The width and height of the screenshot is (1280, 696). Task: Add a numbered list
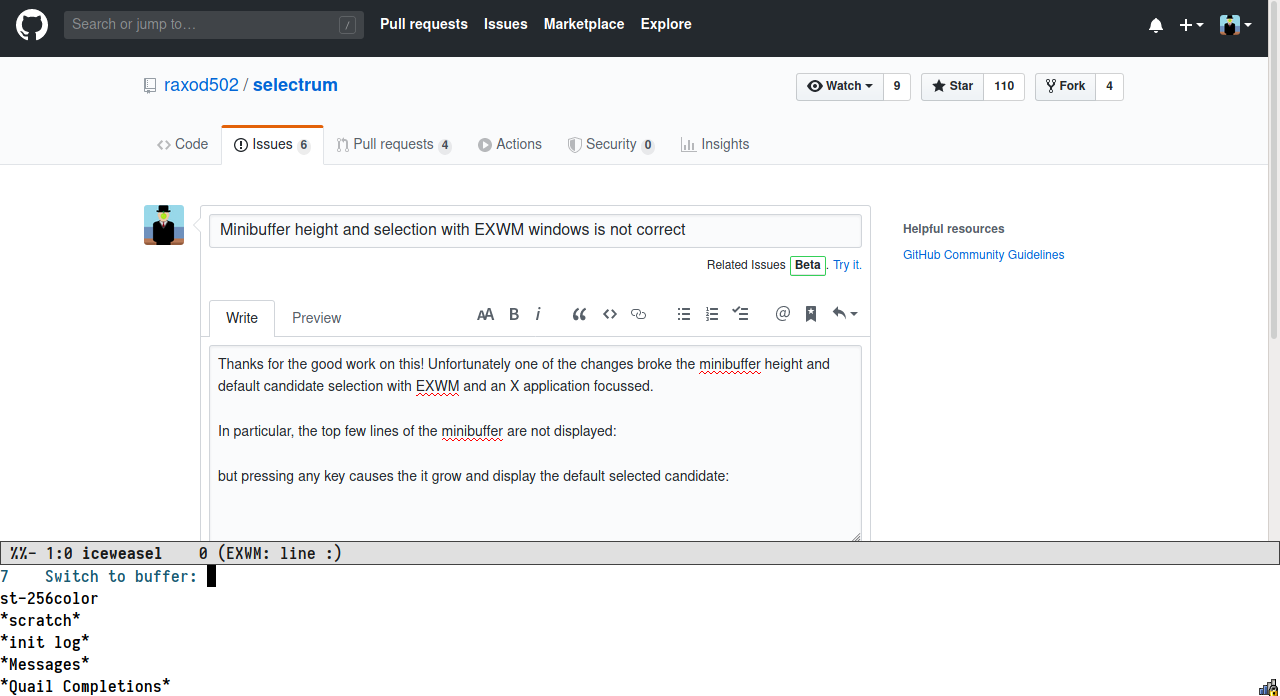click(x=712, y=314)
